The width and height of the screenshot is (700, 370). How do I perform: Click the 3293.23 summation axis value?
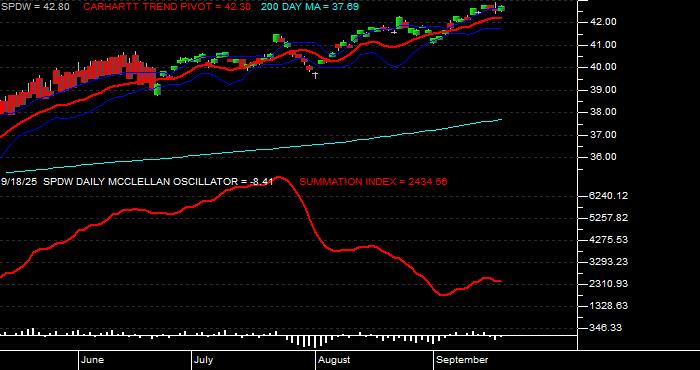tap(608, 262)
